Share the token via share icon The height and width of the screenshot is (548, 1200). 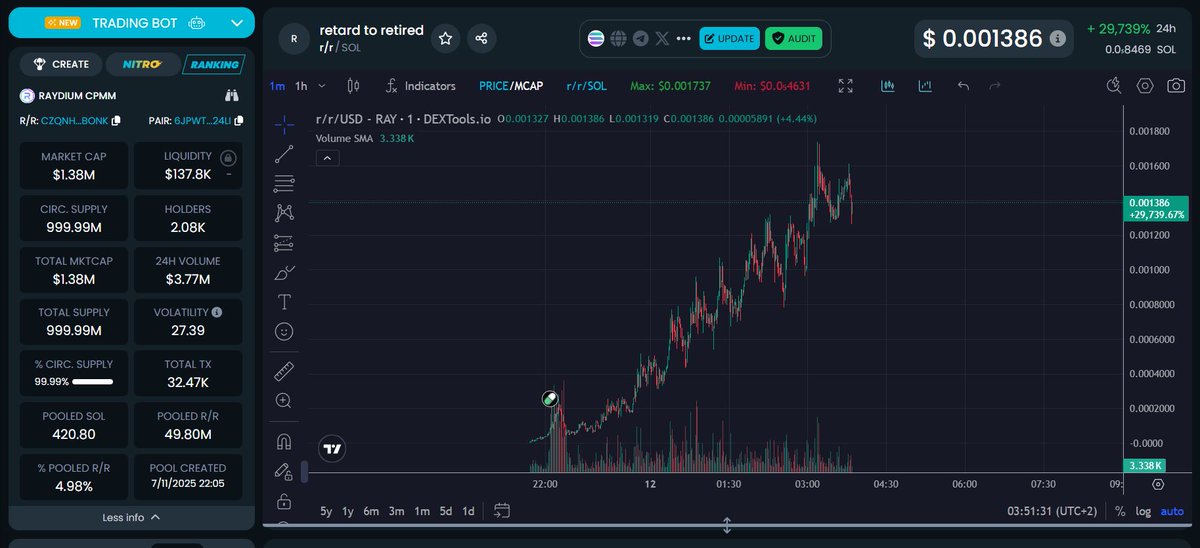point(482,38)
